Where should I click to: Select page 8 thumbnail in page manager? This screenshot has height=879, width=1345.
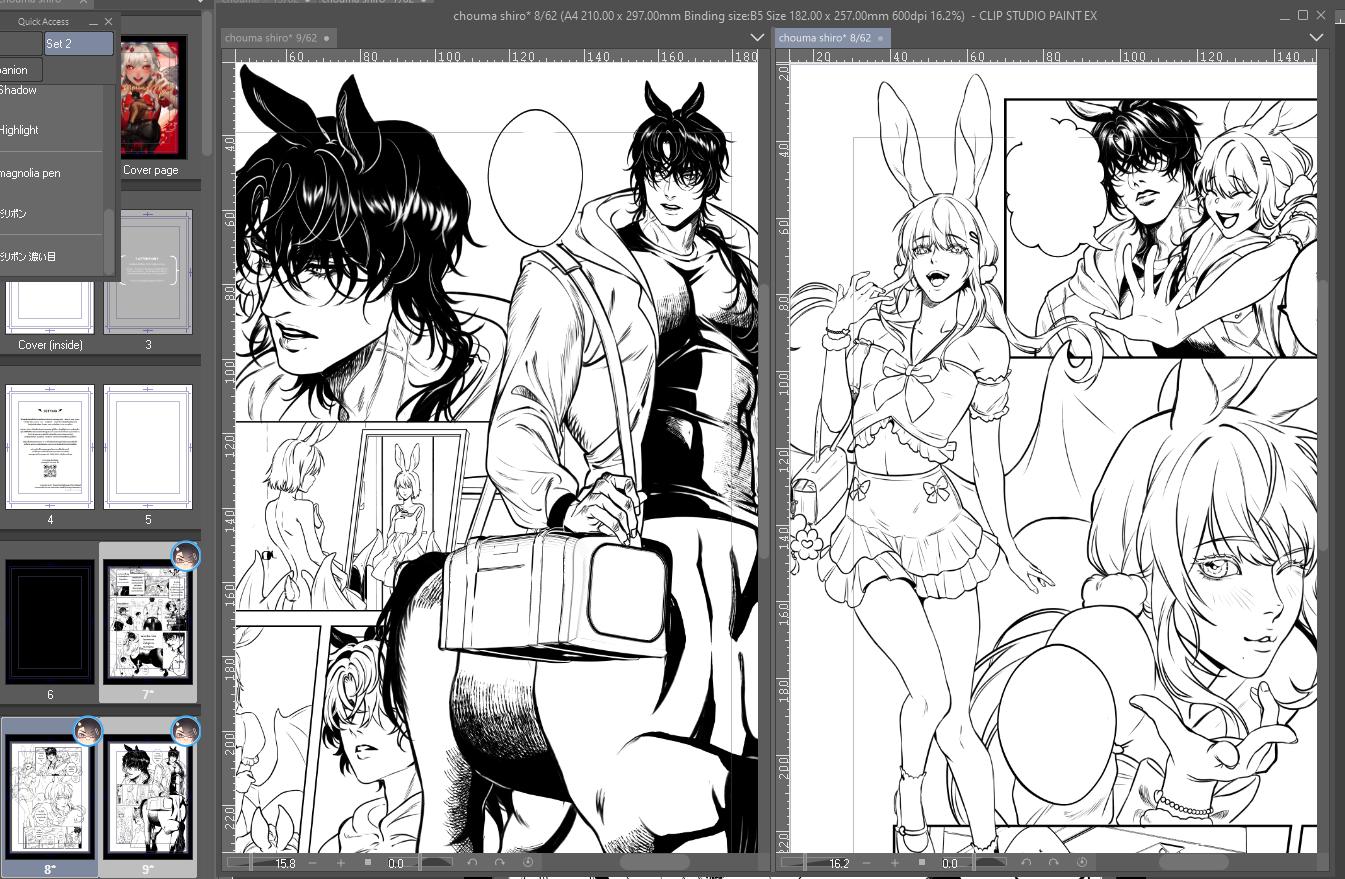pos(50,797)
